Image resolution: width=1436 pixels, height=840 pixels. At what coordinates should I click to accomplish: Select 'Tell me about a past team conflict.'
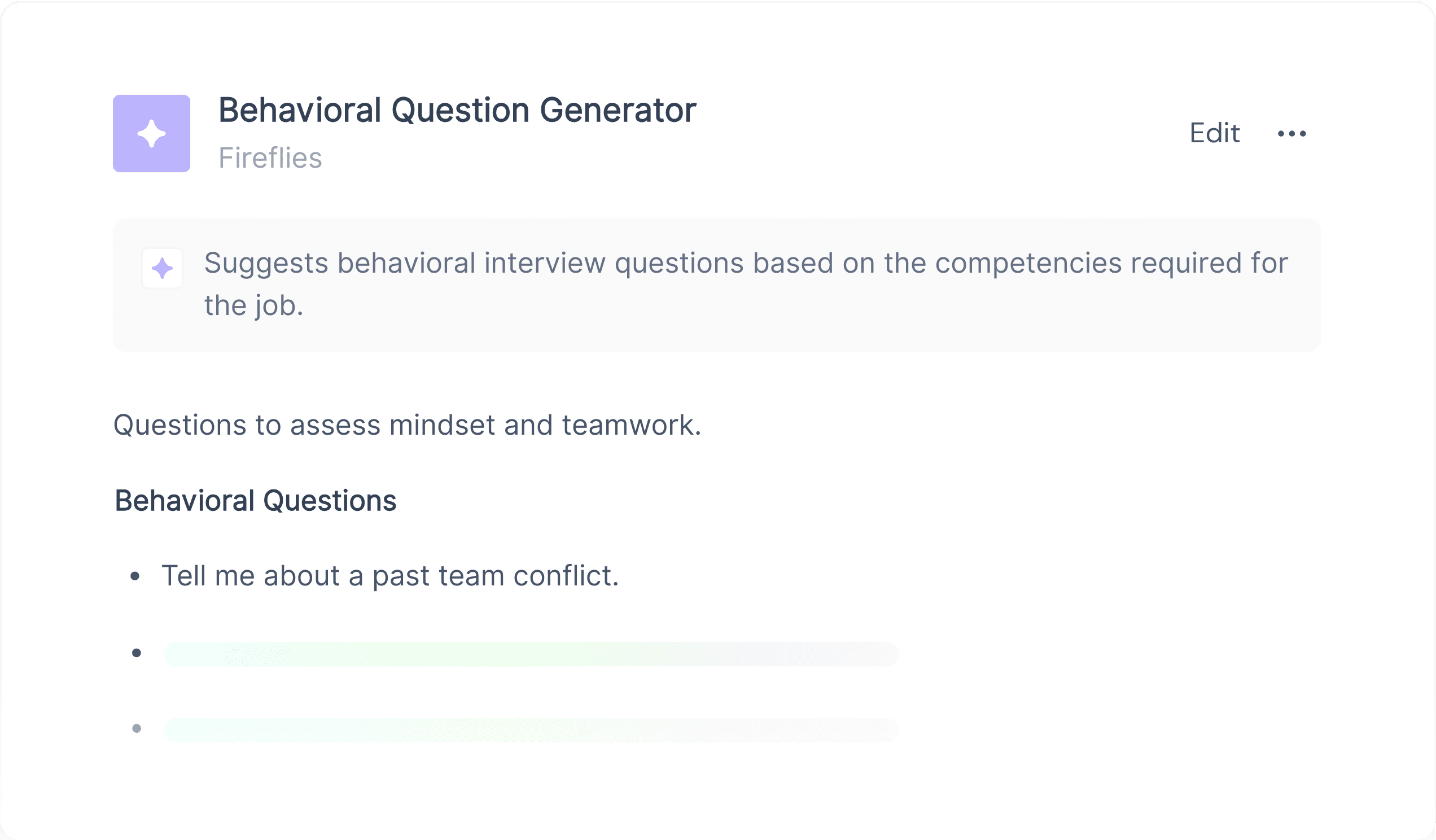tap(390, 576)
